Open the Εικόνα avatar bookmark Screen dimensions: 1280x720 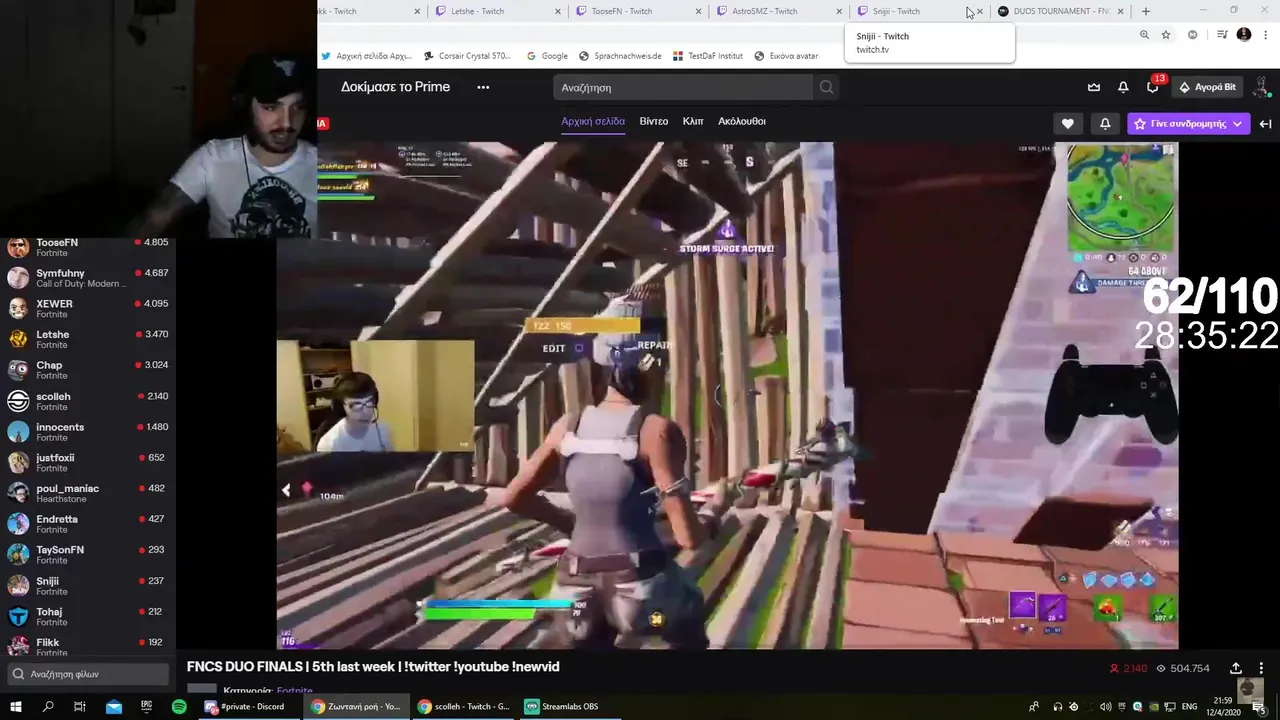tap(786, 56)
